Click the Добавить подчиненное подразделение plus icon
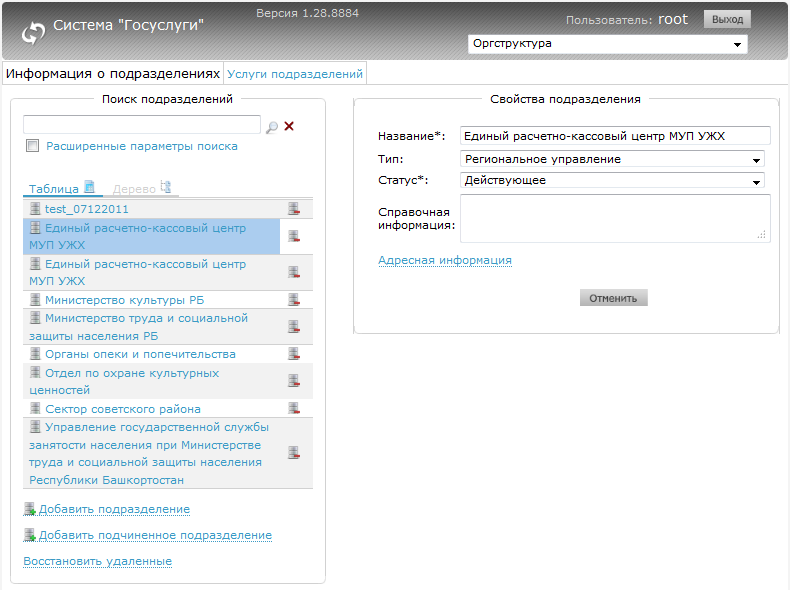Screen dimensions: 790x590 [x=30, y=535]
